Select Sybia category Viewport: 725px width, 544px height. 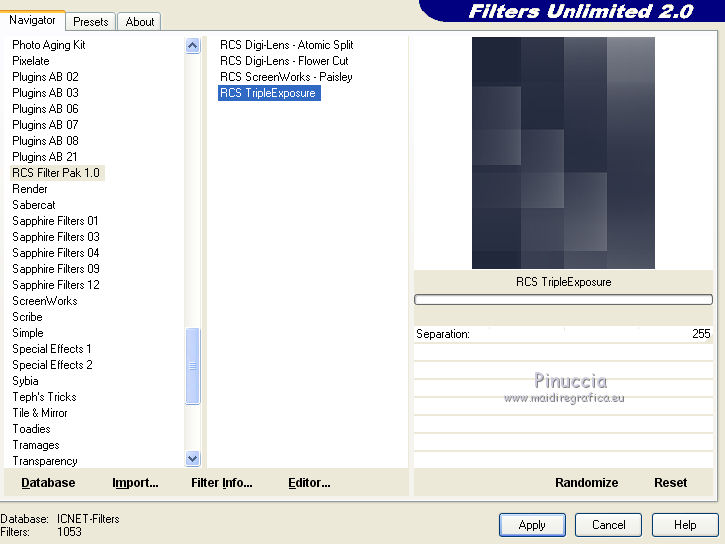tap(25, 381)
